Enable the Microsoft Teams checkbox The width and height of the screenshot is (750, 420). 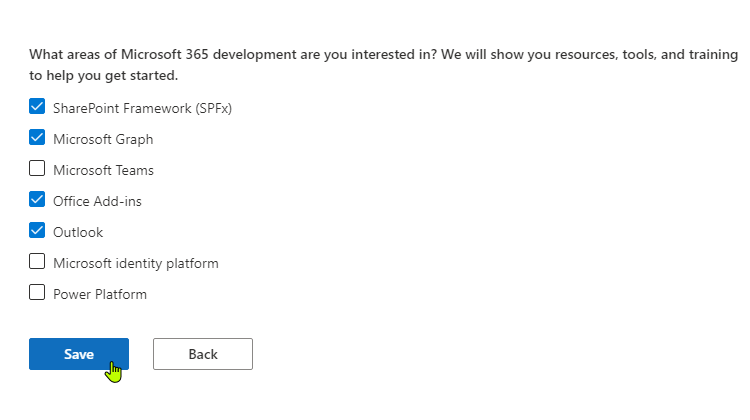(37, 169)
